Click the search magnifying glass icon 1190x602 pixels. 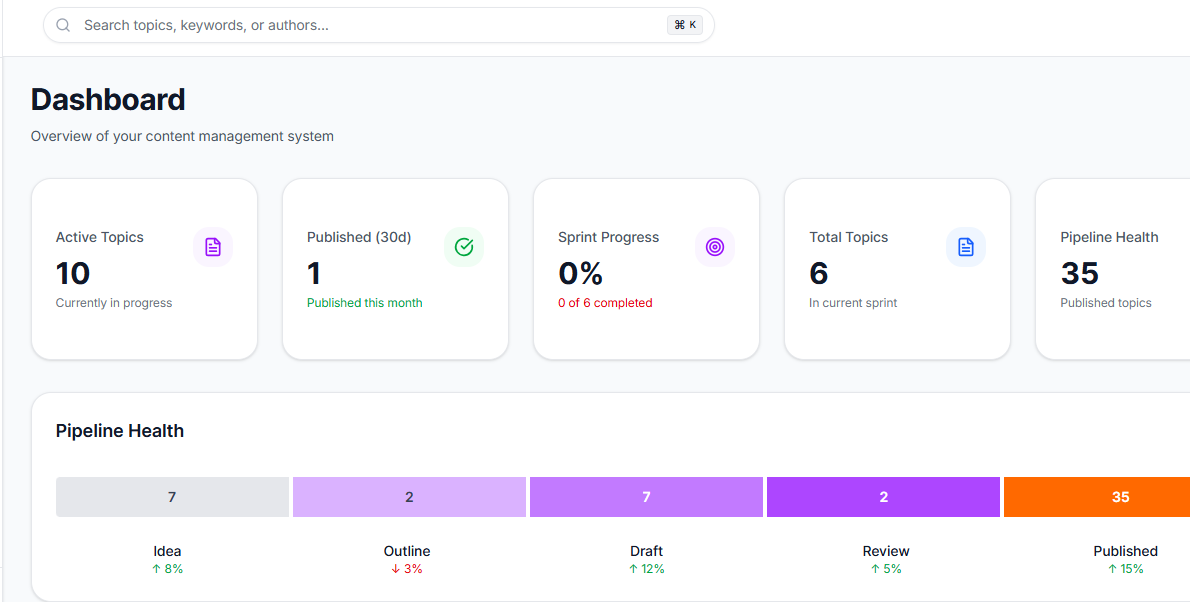tap(63, 24)
